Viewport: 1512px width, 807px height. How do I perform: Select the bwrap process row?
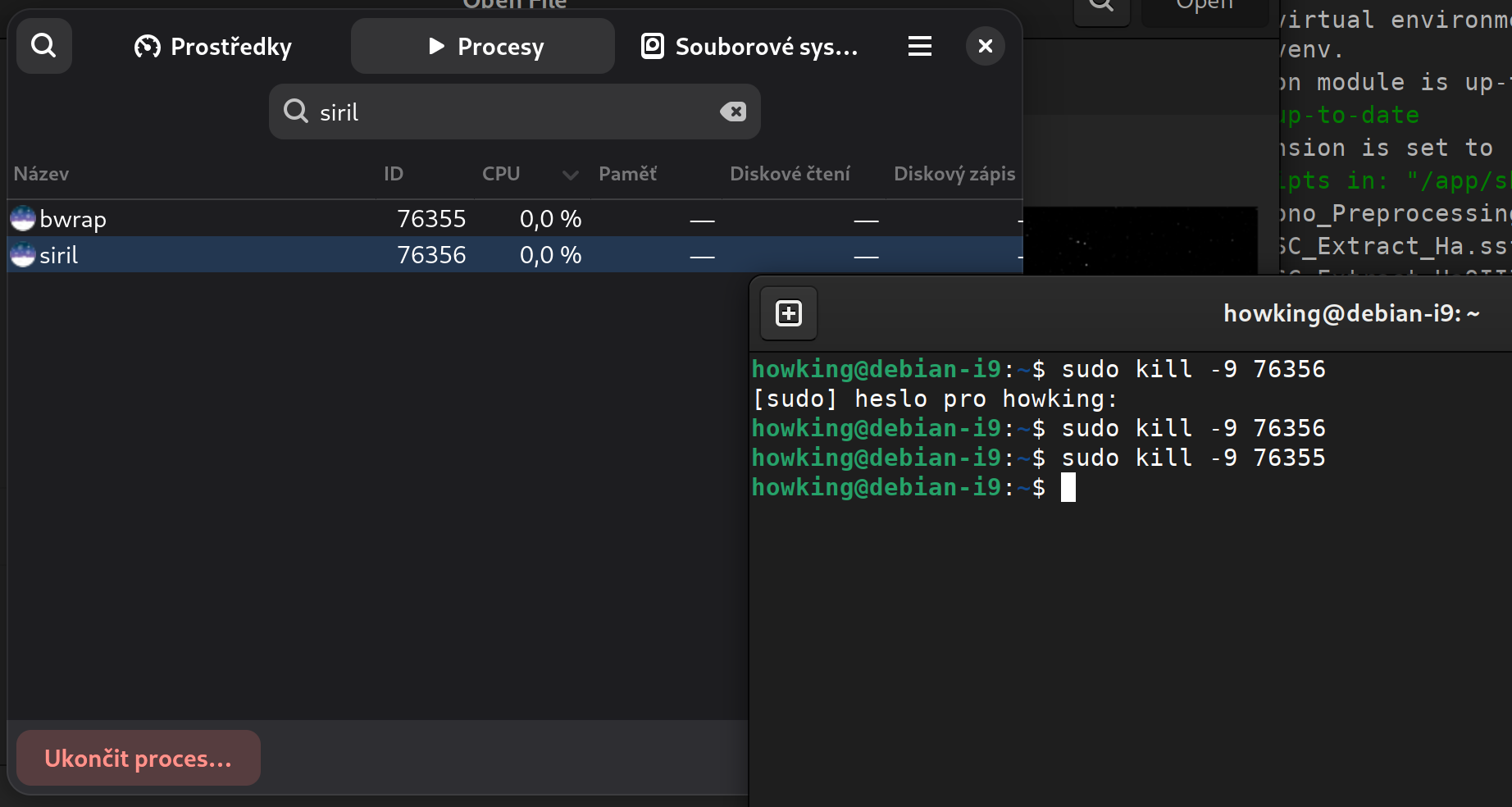coord(515,219)
